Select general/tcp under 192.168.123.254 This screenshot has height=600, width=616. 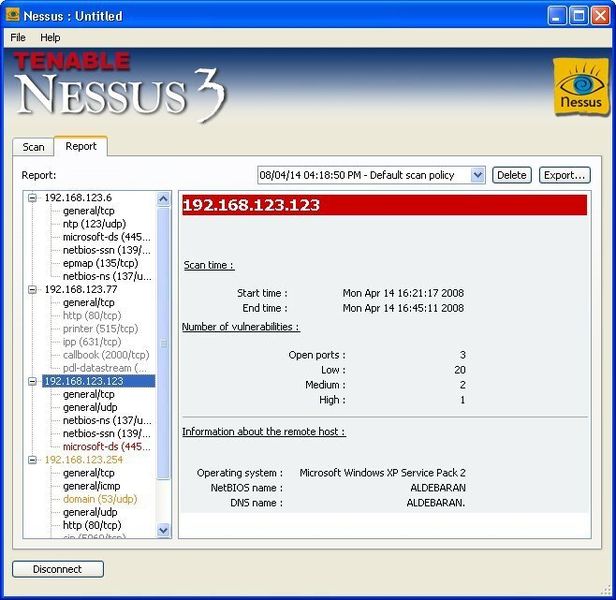(x=88, y=473)
